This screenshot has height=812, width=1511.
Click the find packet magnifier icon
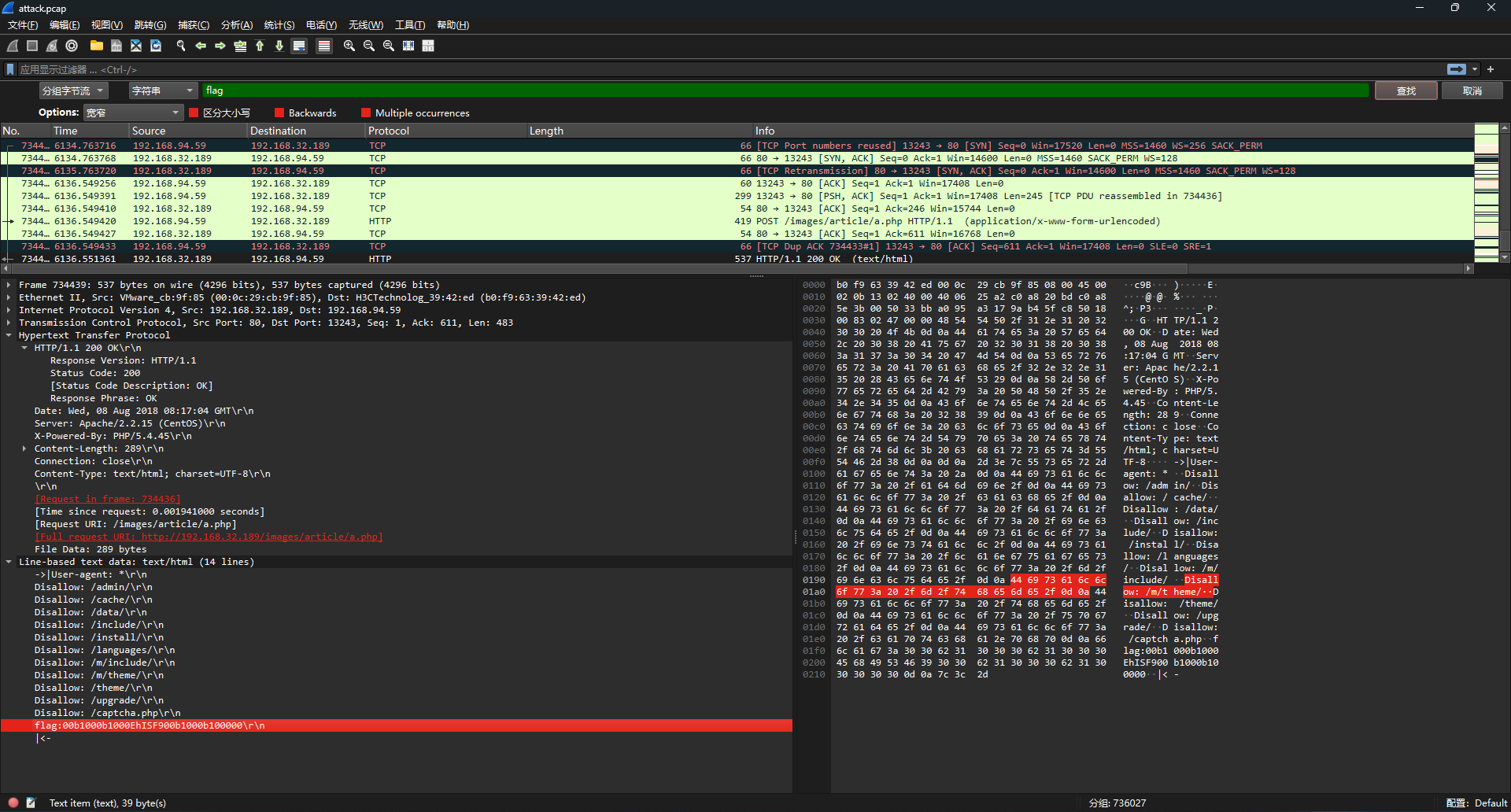180,46
